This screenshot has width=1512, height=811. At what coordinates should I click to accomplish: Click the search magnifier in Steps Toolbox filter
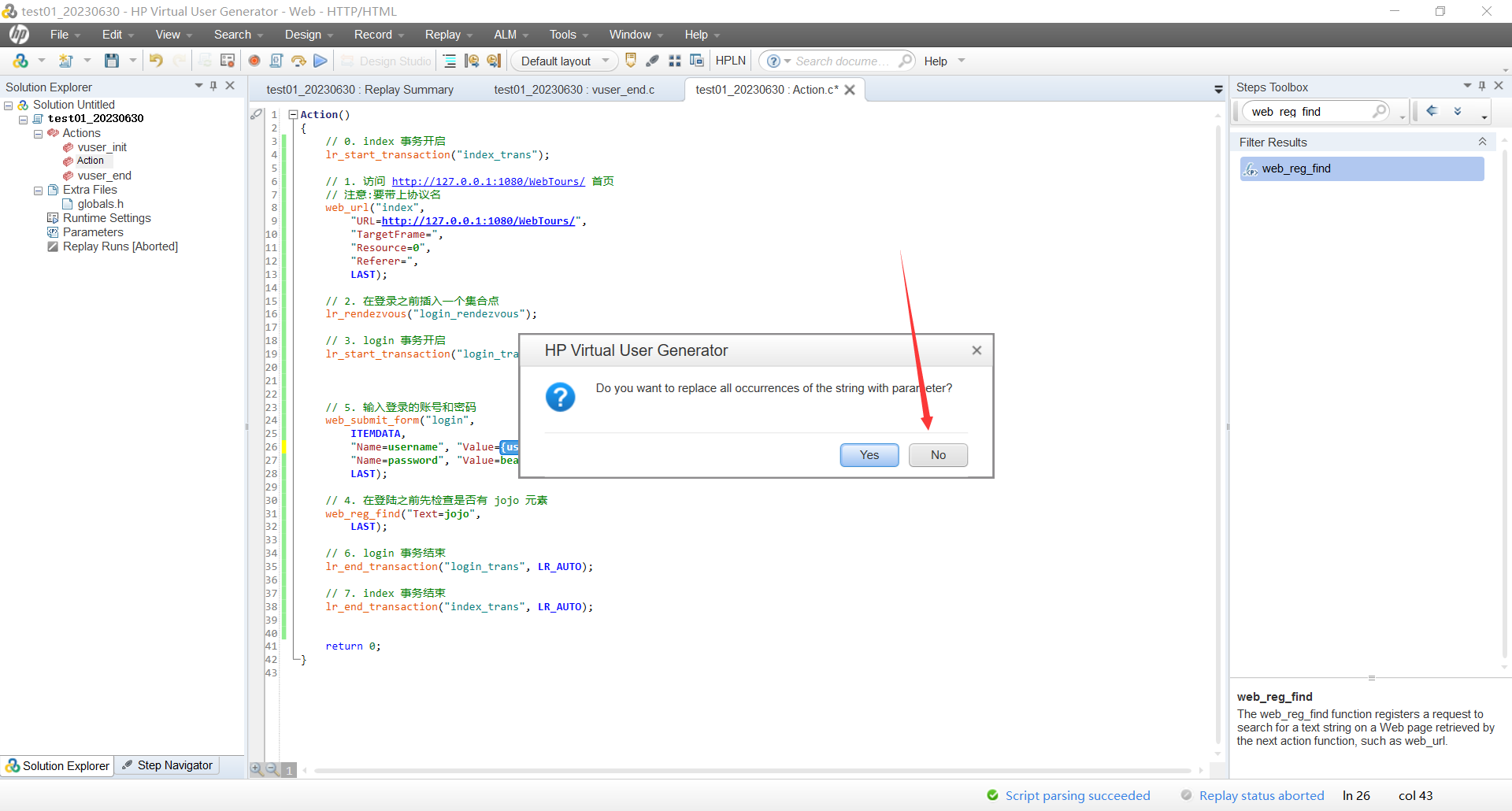1380,111
